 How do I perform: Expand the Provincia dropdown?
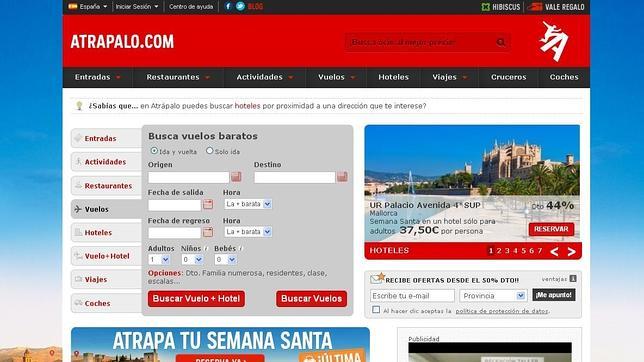click(x=493, y=295)
